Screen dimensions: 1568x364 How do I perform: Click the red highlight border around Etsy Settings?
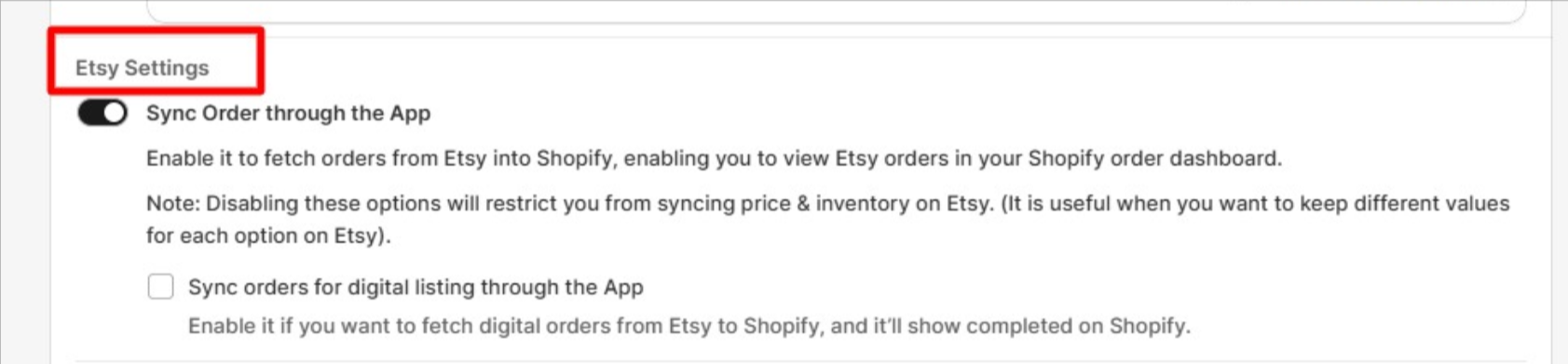pyautogui.click(x=156, y=31)
